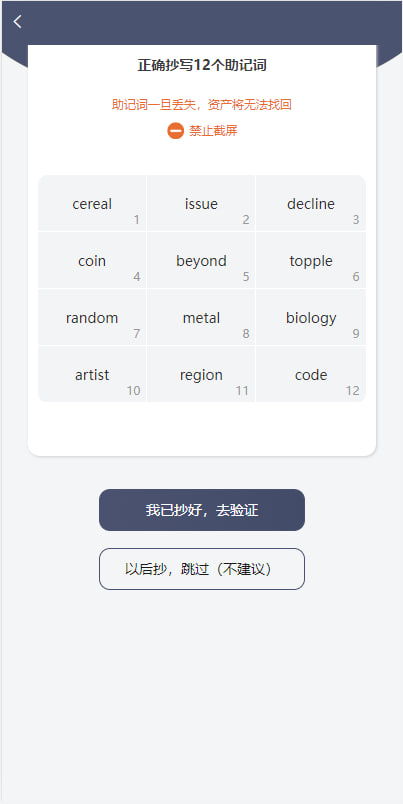Click the '我已抄好，去验证' button
The width and height of the screenshot is (403, 804).
(202, 510)
